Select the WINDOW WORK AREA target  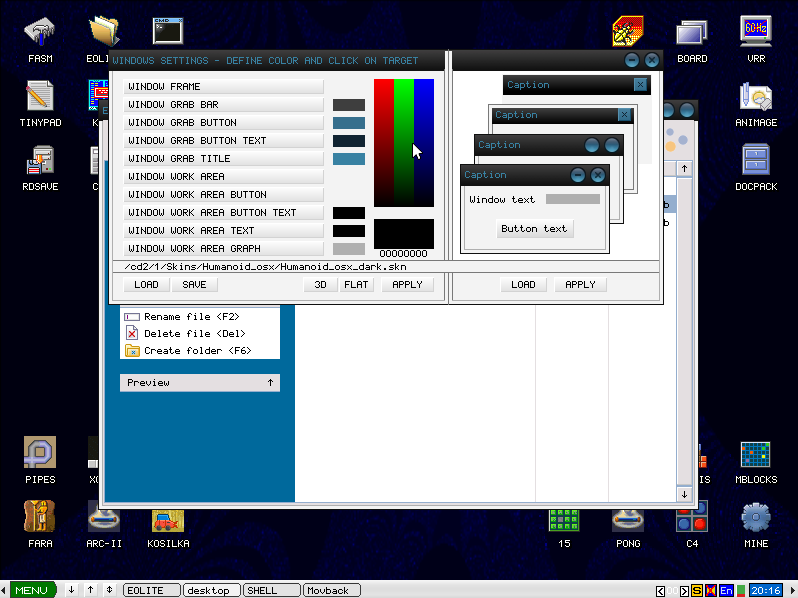[x=223, y=177]
